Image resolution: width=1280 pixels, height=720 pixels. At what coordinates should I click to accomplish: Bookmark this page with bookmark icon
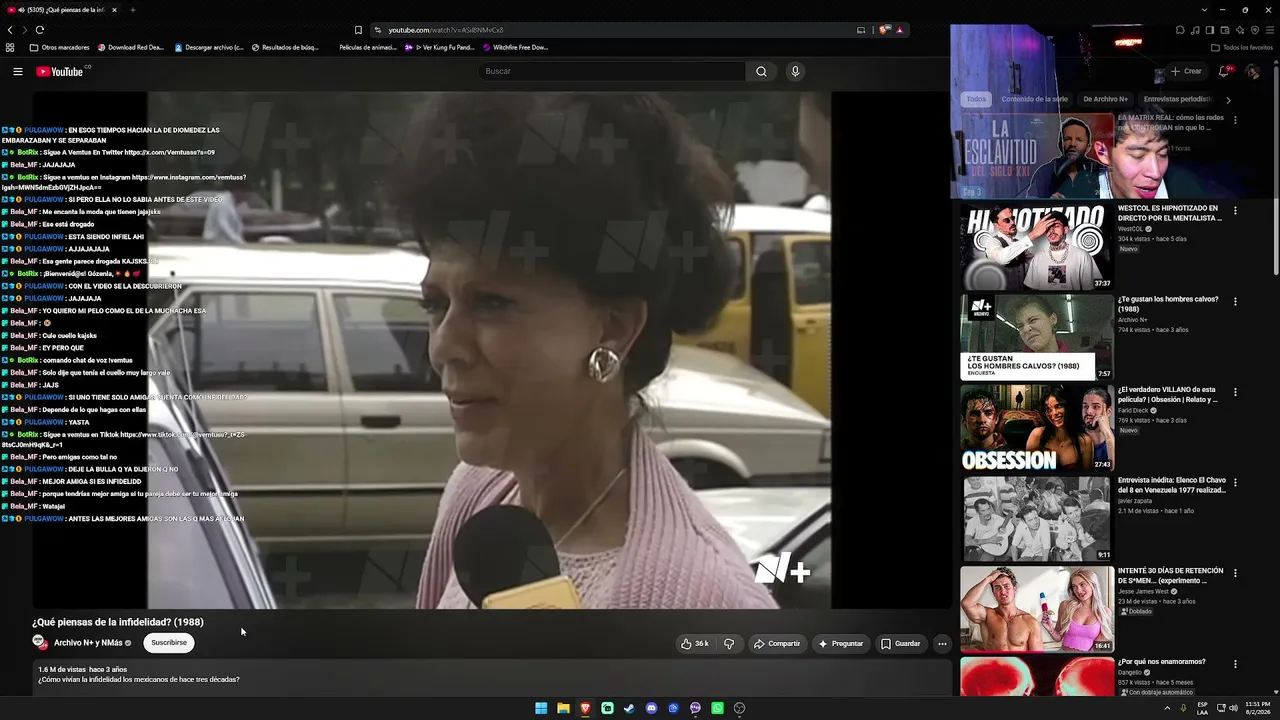358,30
